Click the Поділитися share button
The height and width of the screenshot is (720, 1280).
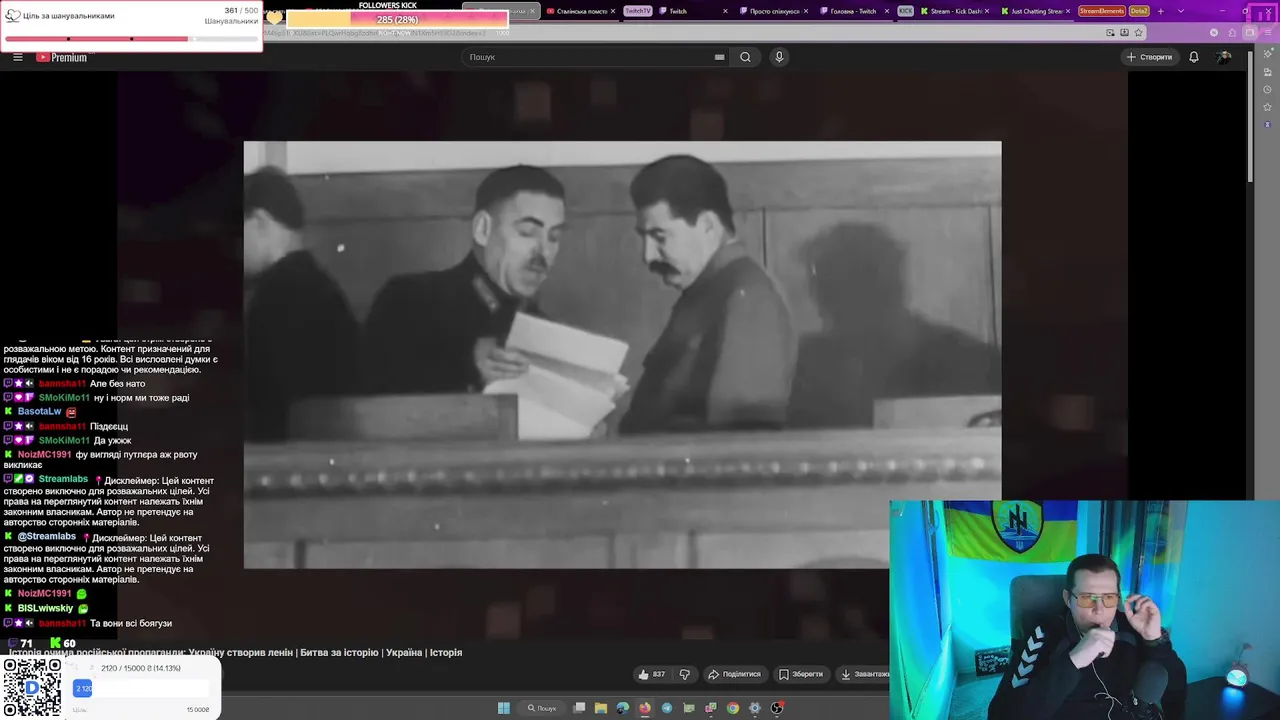(734, 674)
